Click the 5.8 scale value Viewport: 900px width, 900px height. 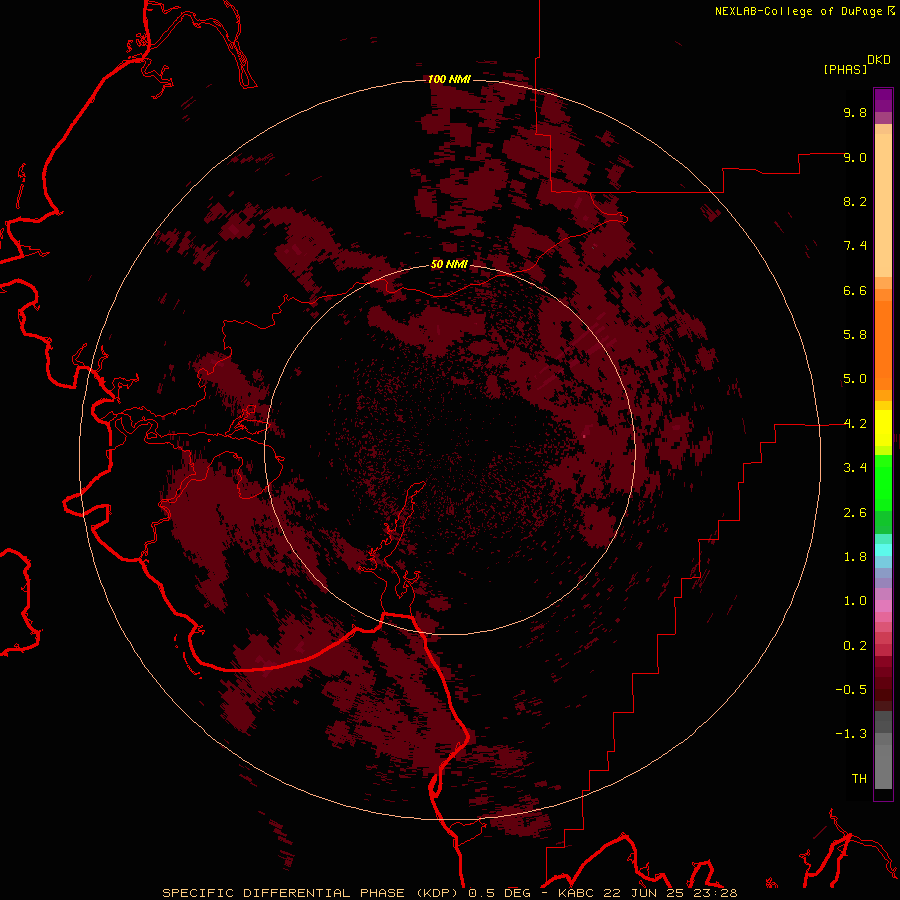[855, 335]
